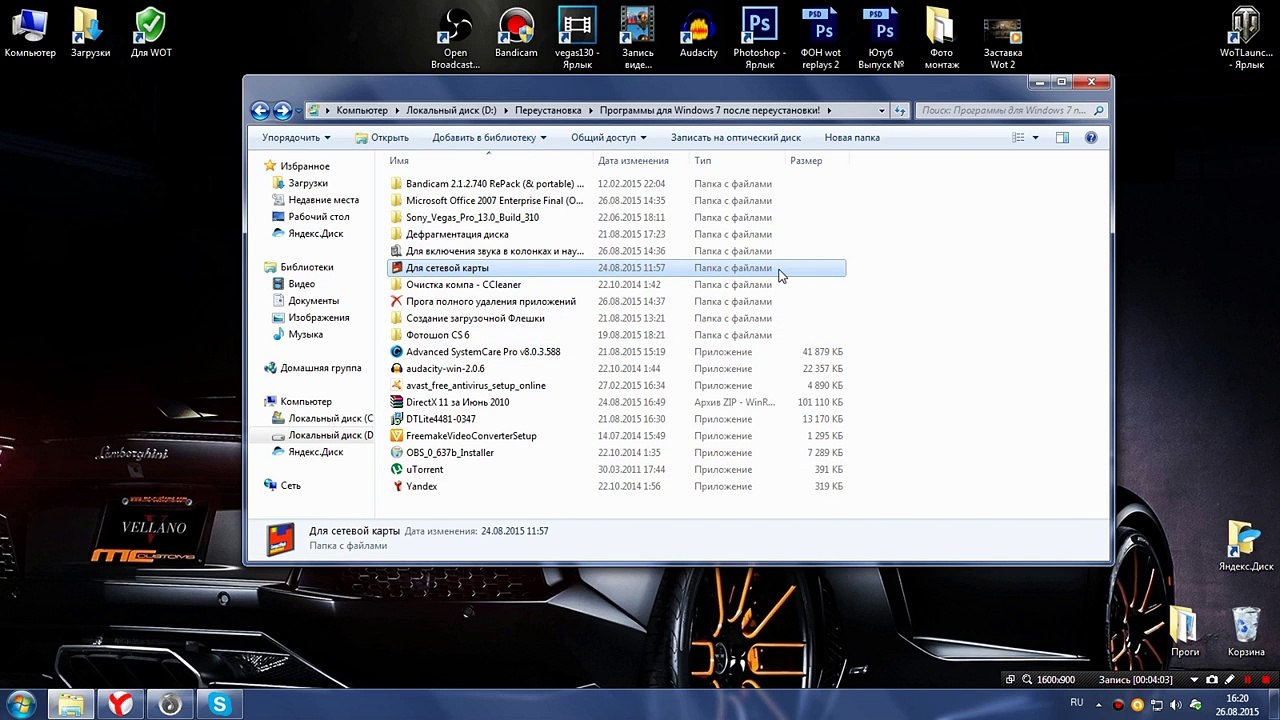The image size is (1280, 720).
Task: Open the Упорядочить dropdown menu
Action: point(296,138)
